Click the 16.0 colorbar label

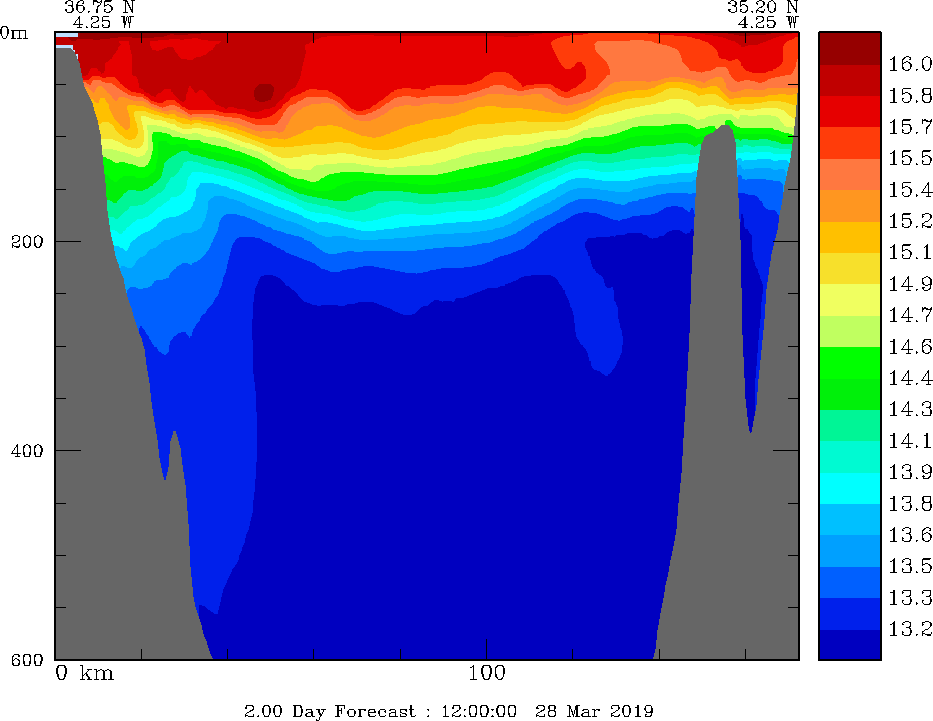(x=910, y=64)
